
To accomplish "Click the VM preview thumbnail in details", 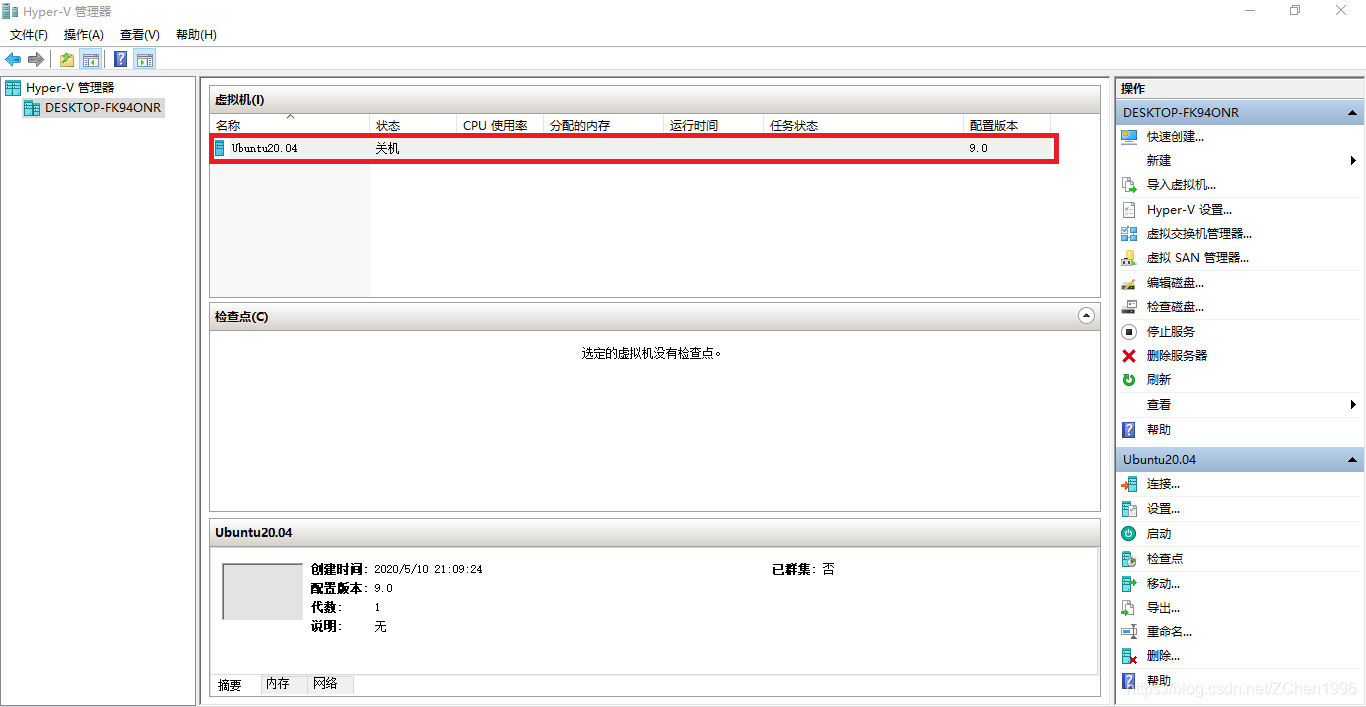I will (262, 591).
